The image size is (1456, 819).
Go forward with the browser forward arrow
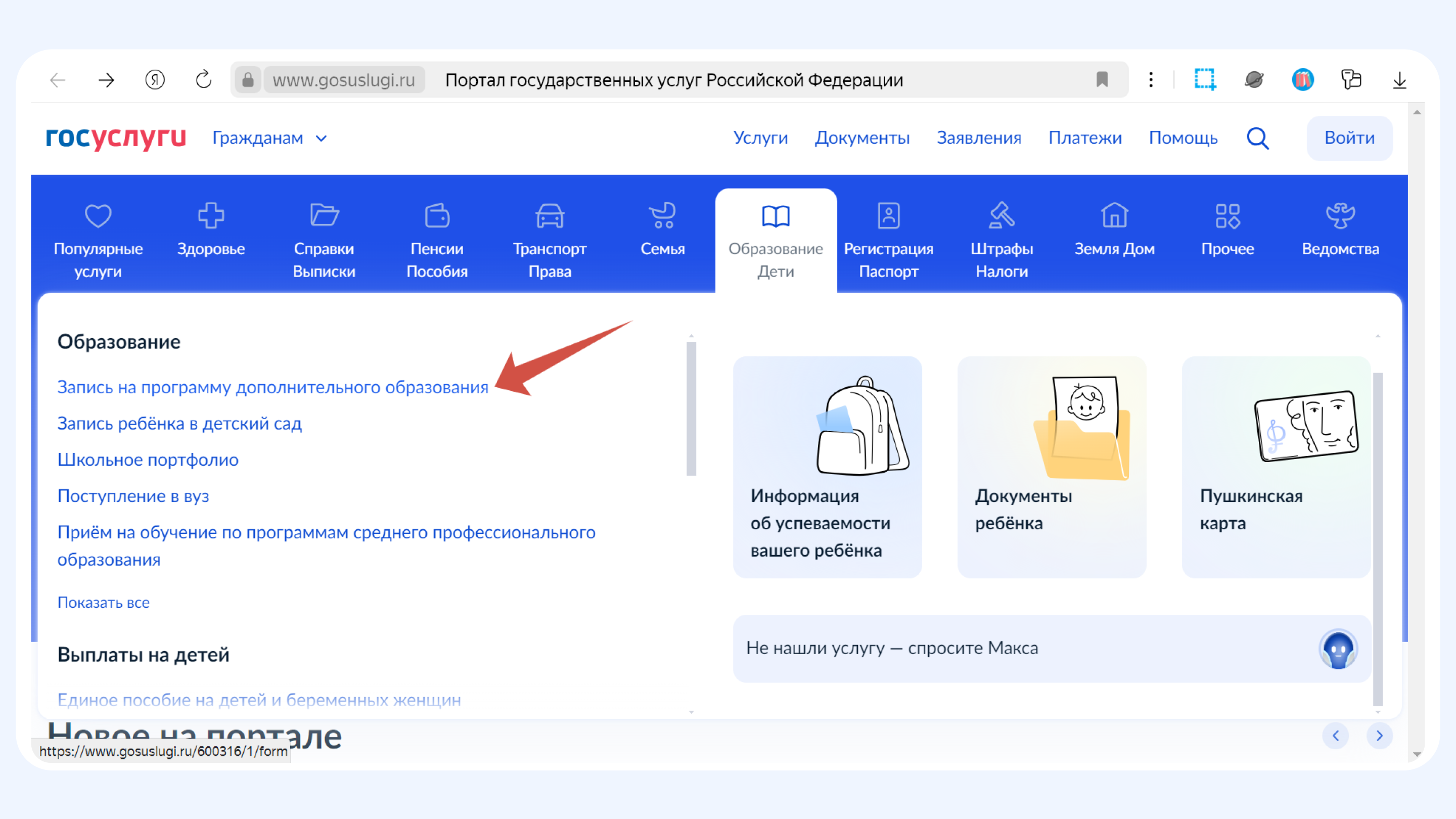click(x=106, y=80)
